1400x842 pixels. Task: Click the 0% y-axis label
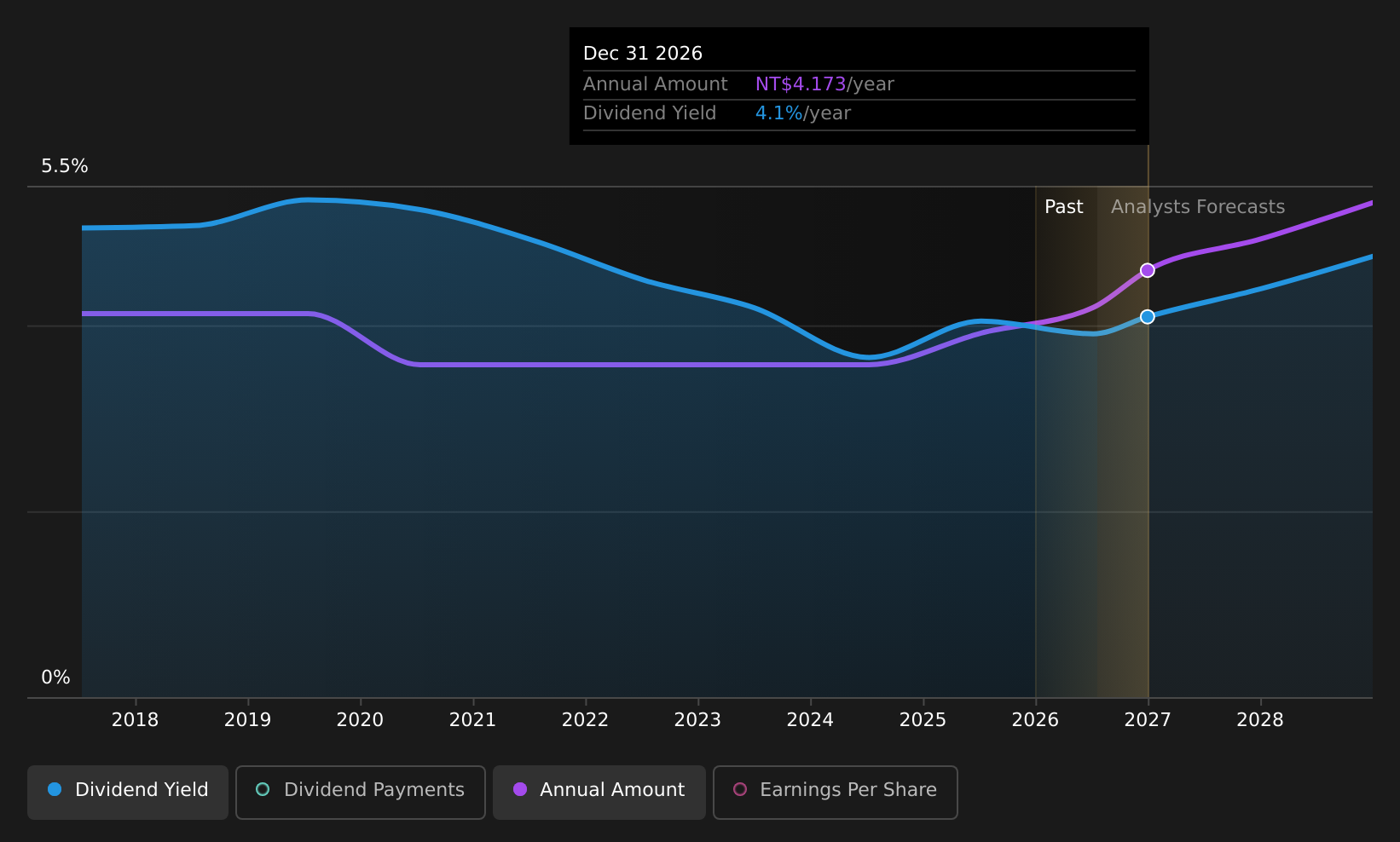coord(55,678)
